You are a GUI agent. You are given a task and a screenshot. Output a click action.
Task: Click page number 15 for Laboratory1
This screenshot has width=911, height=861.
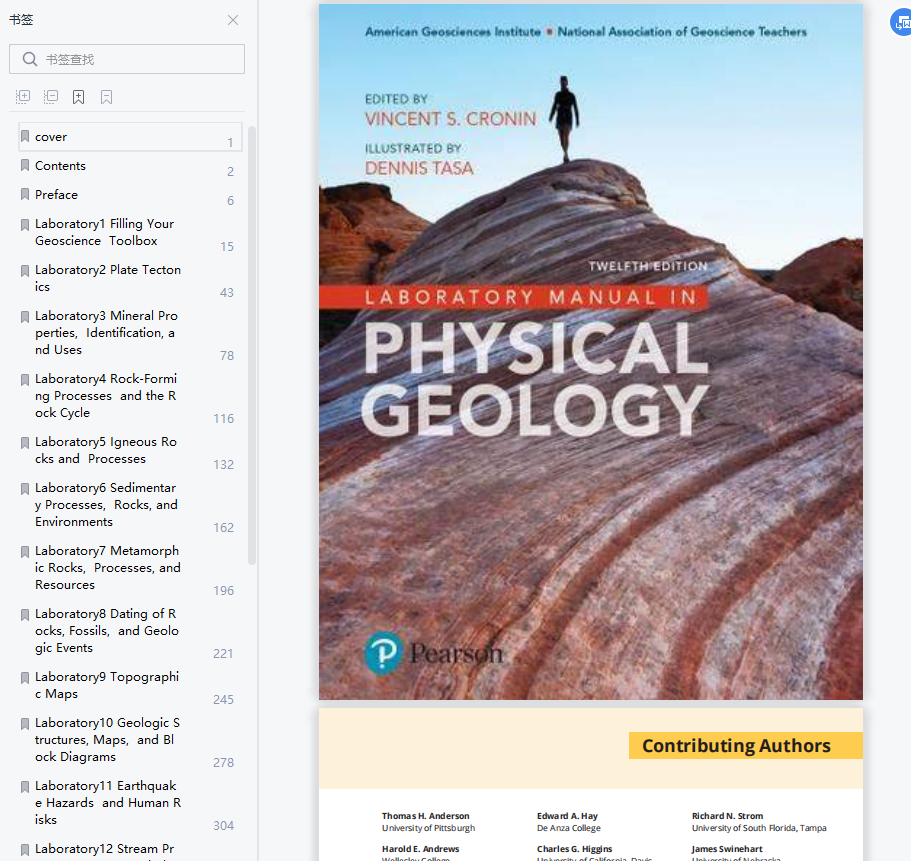point(227,247)
